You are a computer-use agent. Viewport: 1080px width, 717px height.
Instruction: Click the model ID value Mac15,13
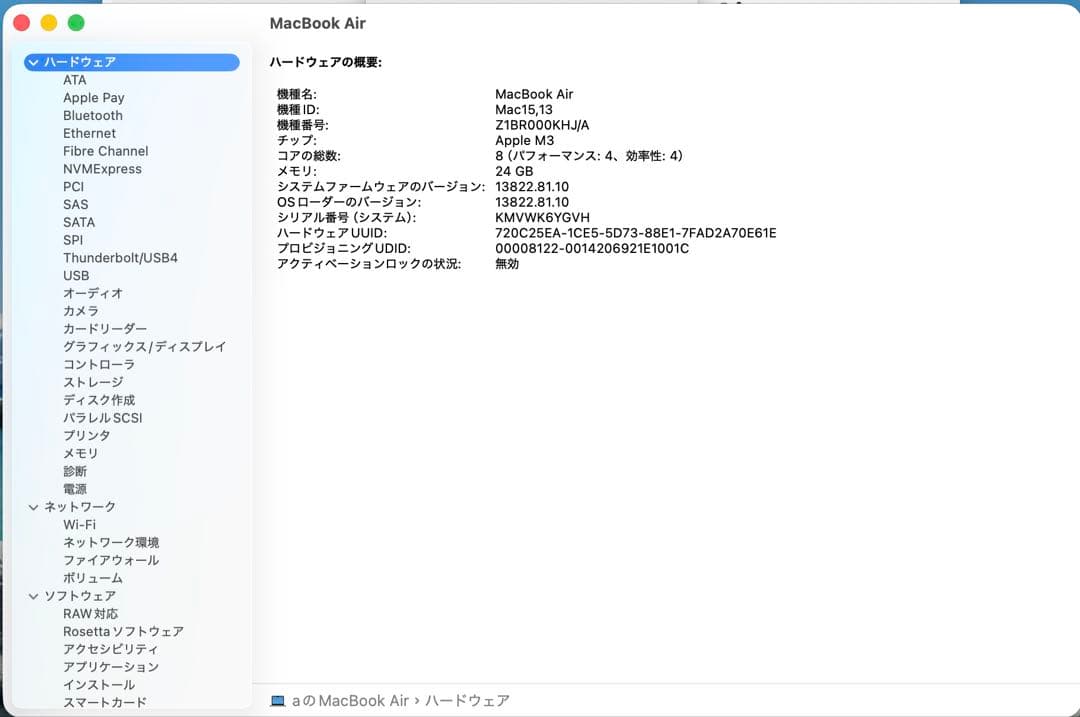click(x=523, y=110)
